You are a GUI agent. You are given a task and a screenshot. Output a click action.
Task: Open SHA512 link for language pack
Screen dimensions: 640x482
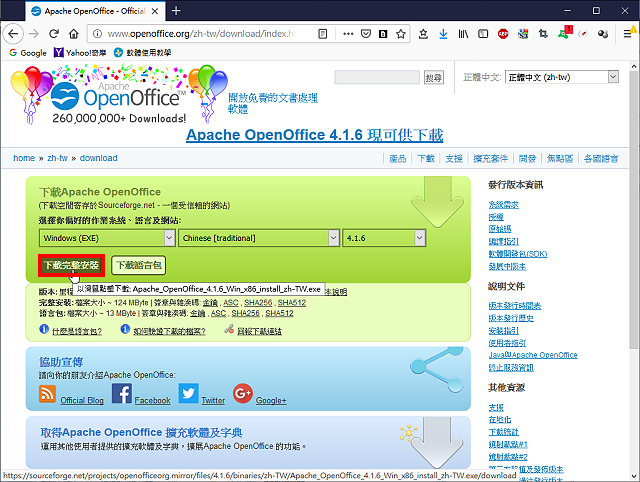tap(279, 313)
